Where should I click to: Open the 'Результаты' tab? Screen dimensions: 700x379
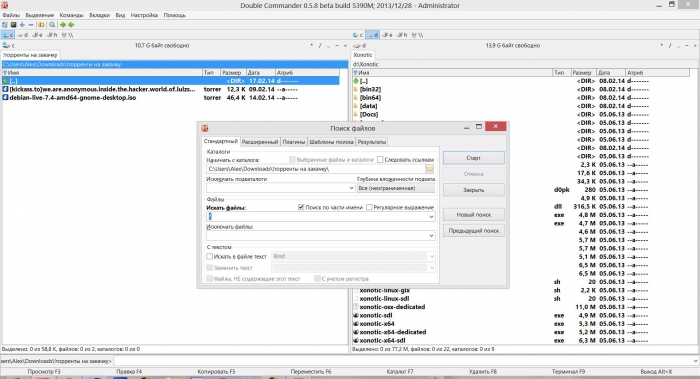[x=372, y=142]
